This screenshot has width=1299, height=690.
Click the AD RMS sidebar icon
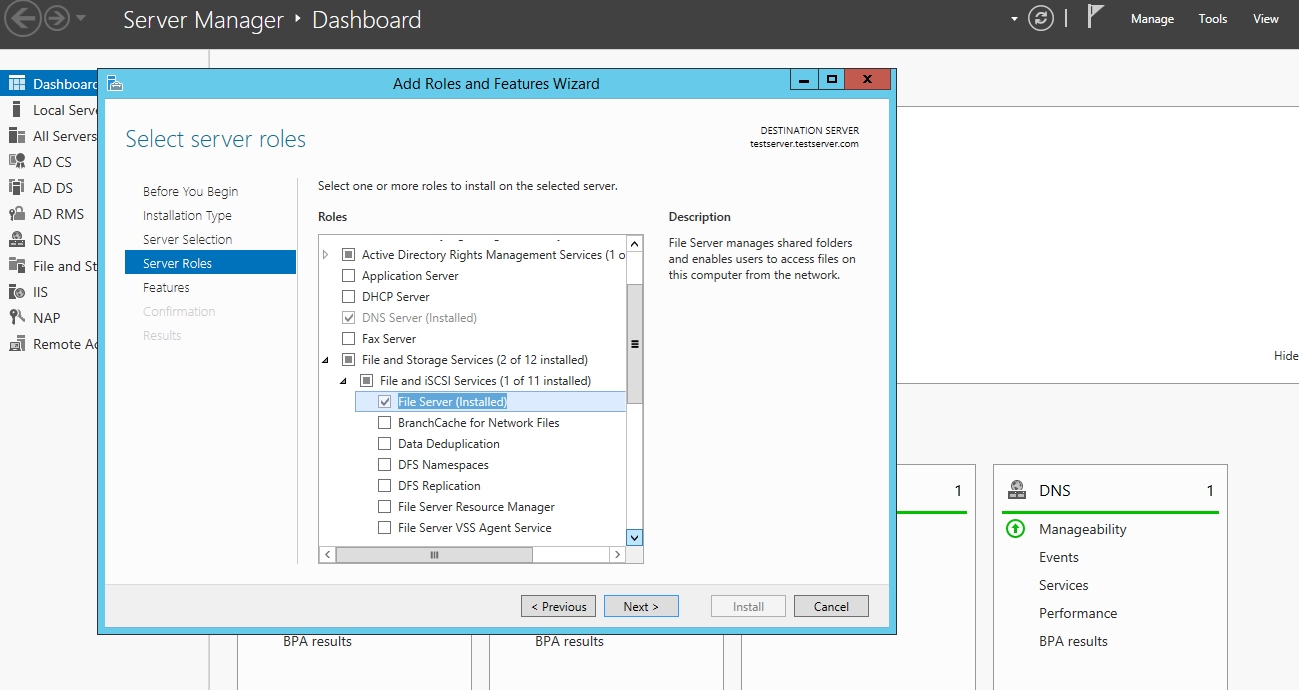click(x=16, y=214)
